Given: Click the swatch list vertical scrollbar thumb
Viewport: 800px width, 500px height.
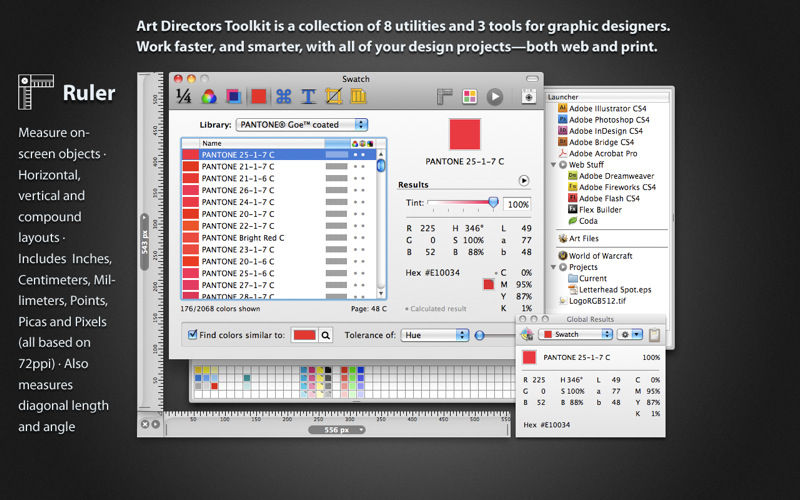Looking at the screenshot, I should 381,165.
